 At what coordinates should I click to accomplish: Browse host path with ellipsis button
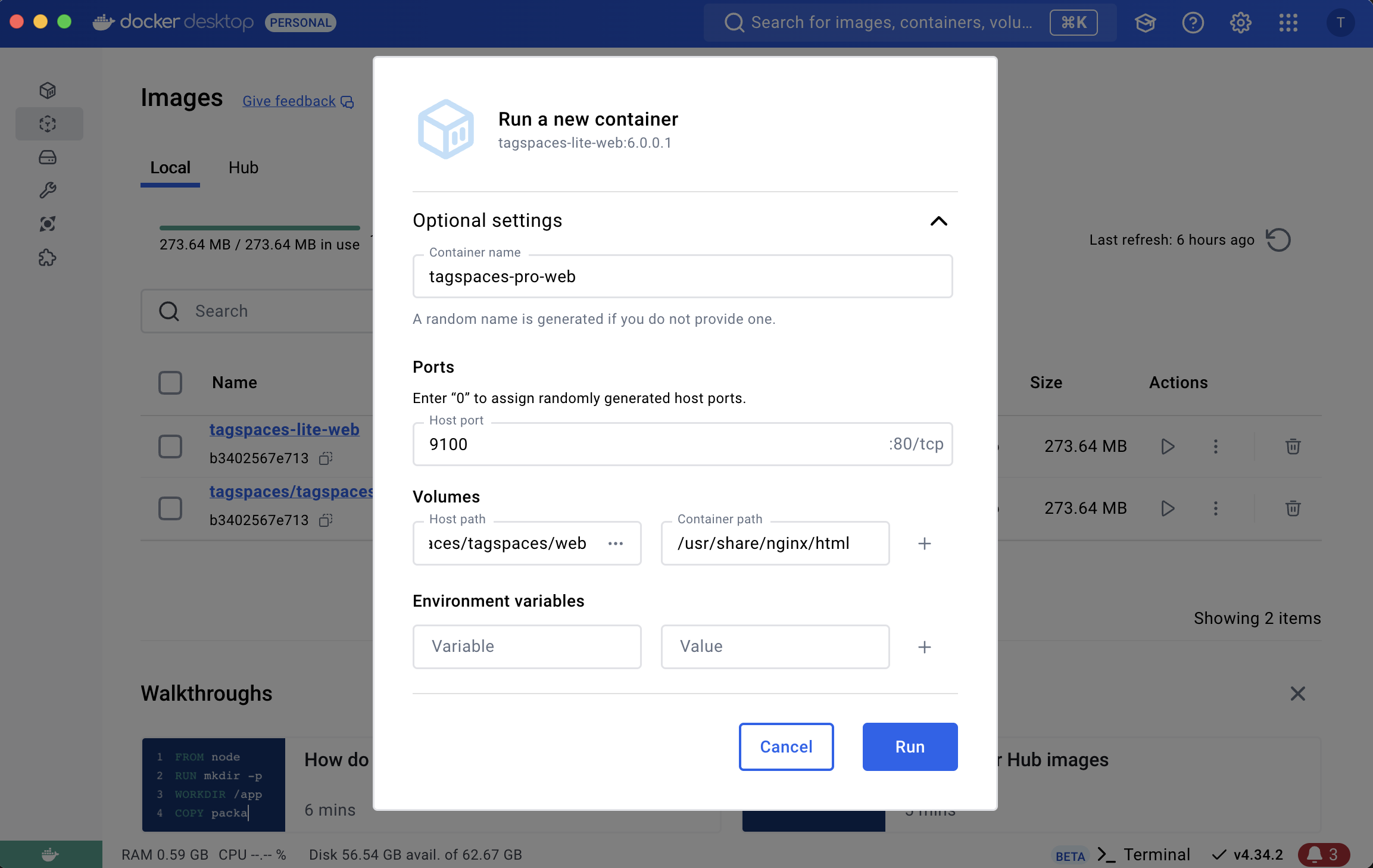tap(616, 544)
